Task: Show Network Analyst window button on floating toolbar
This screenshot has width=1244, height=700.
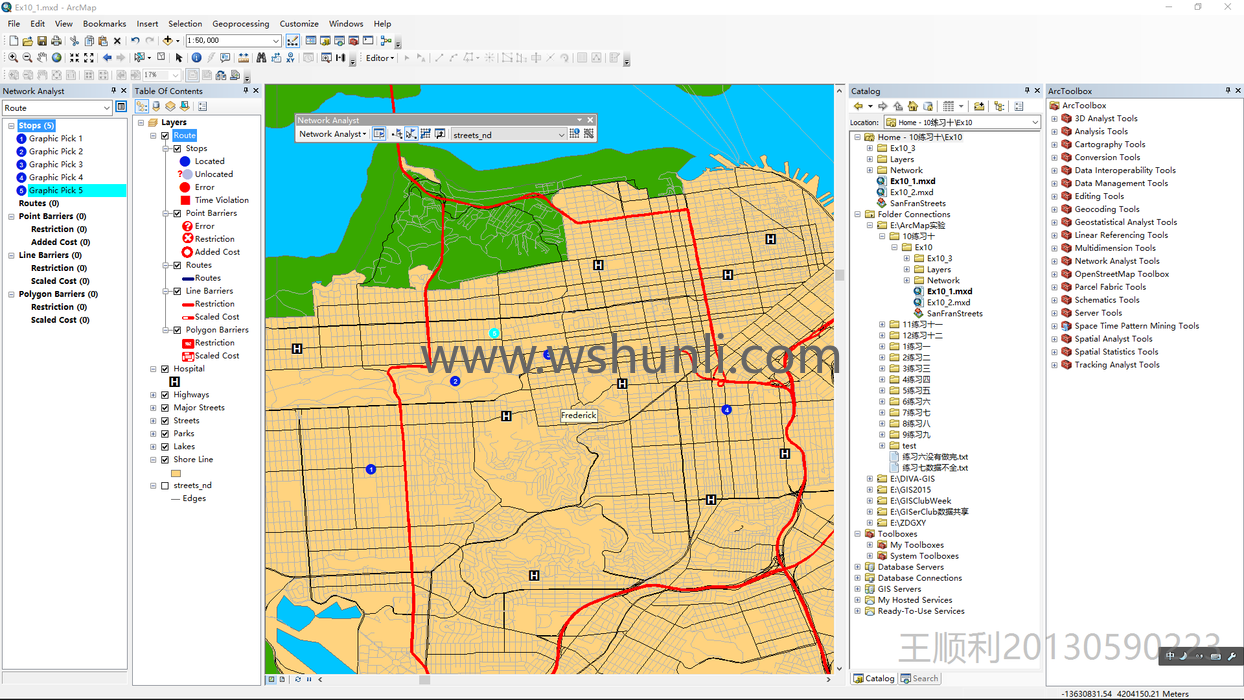Action: pos(379,134)
